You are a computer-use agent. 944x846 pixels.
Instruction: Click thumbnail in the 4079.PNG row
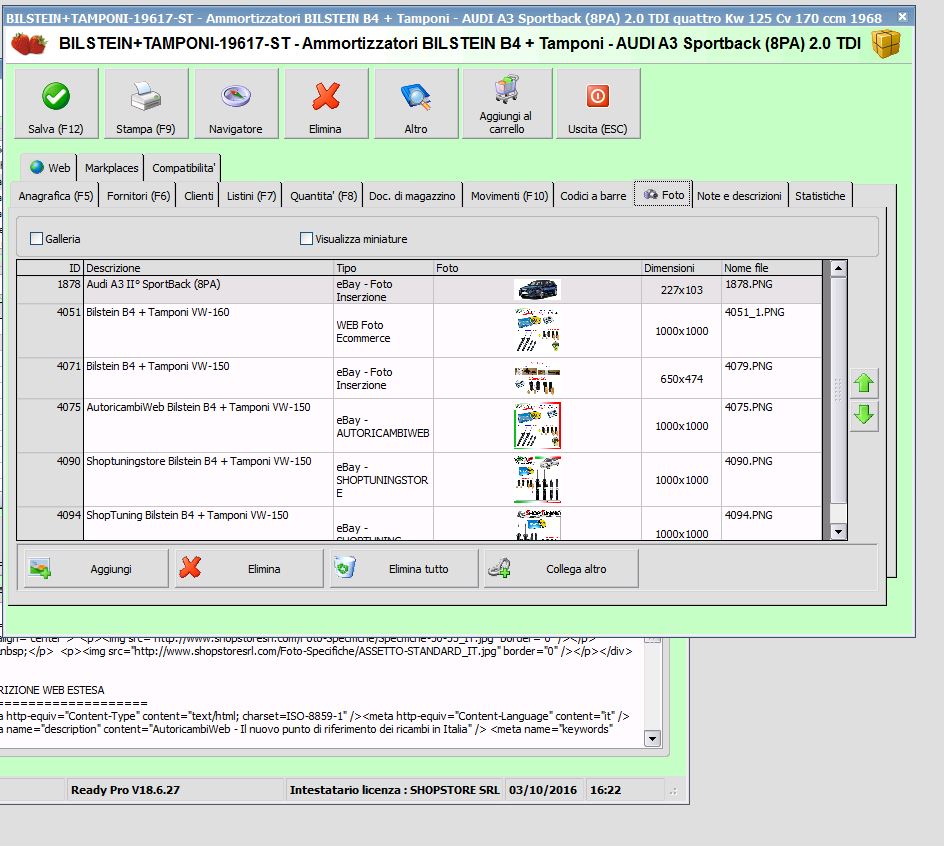click(538, 378)
